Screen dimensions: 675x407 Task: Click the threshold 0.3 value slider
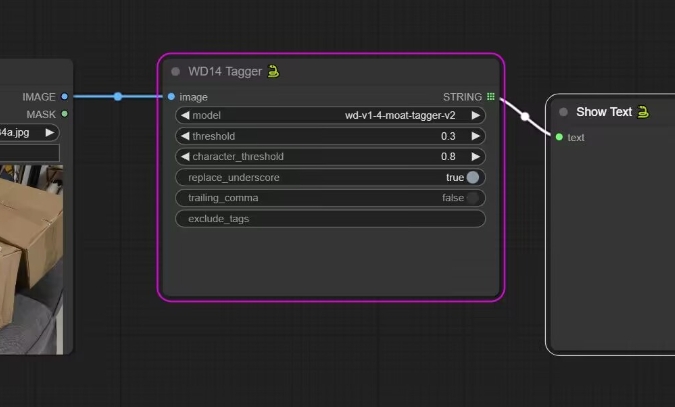(330, 136)
